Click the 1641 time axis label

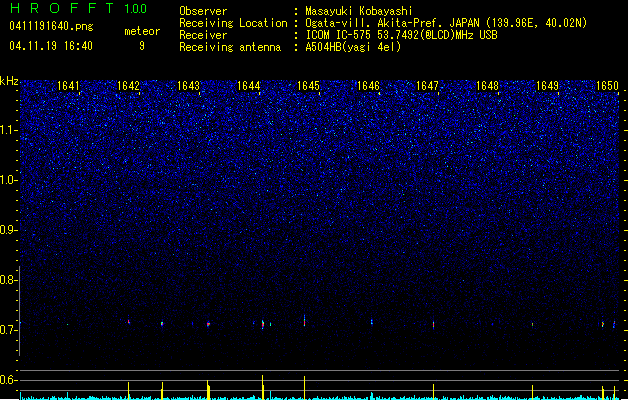(69, 86)
